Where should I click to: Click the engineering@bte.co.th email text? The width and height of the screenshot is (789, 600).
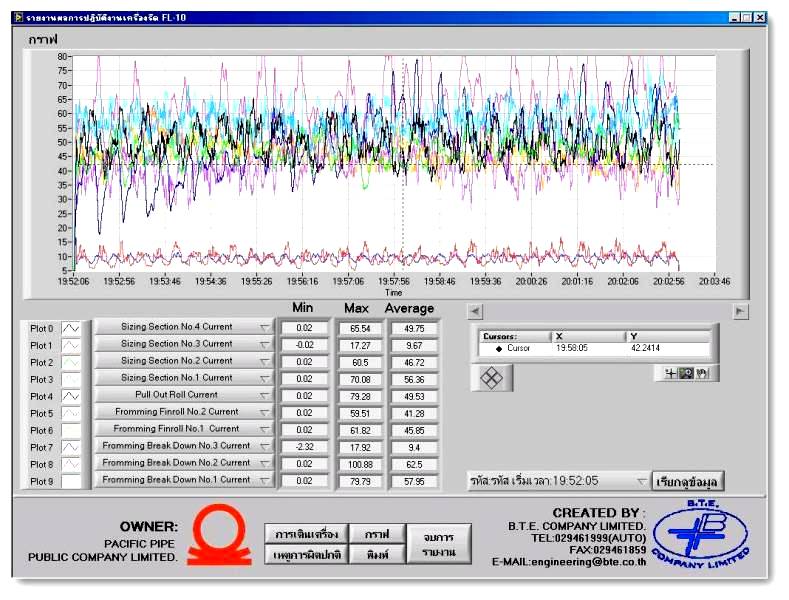pos(588,562)
